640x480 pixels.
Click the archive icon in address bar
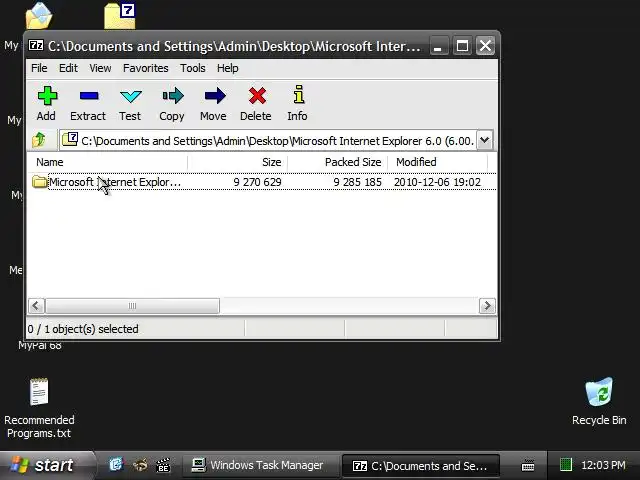coord(70,139)
